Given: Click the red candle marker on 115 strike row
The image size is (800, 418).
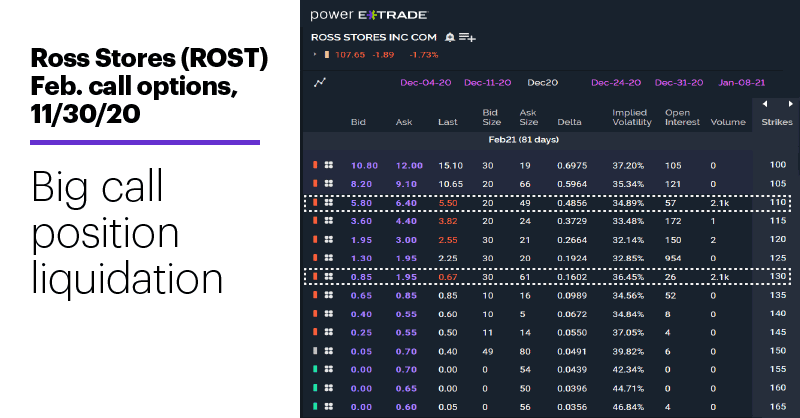Looking at the screenshot, I should pos(315,220).
